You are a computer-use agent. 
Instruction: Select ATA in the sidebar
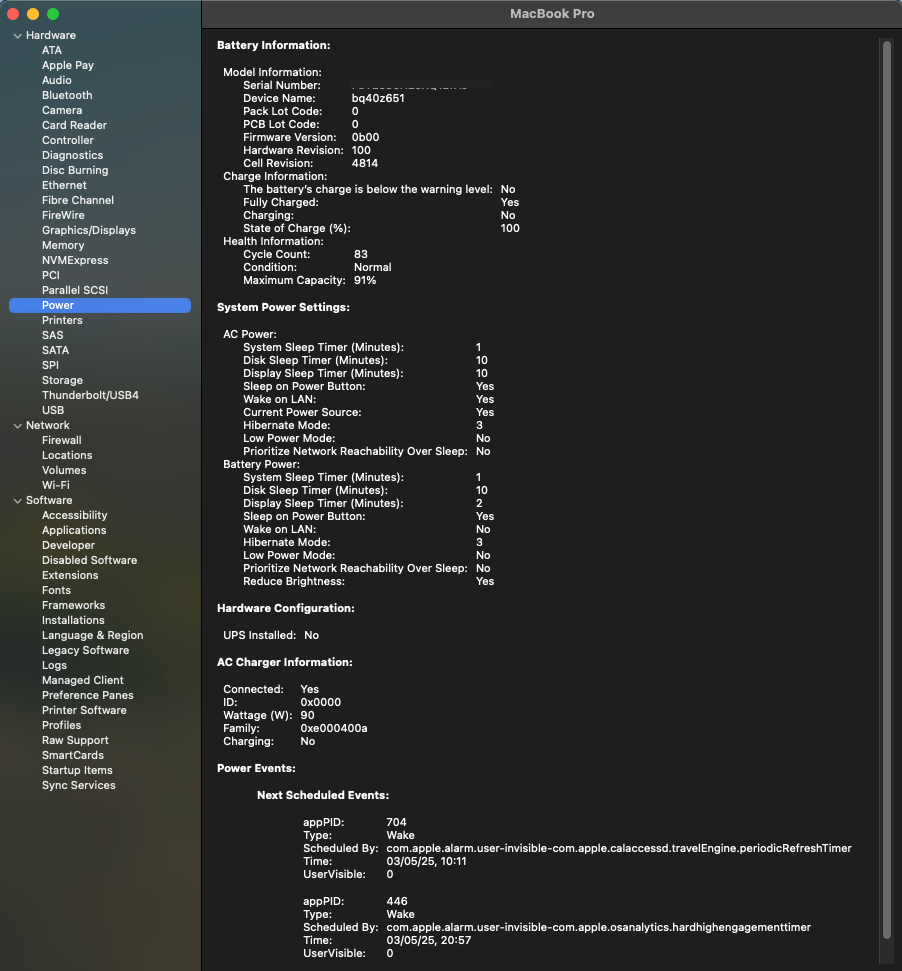52,50
